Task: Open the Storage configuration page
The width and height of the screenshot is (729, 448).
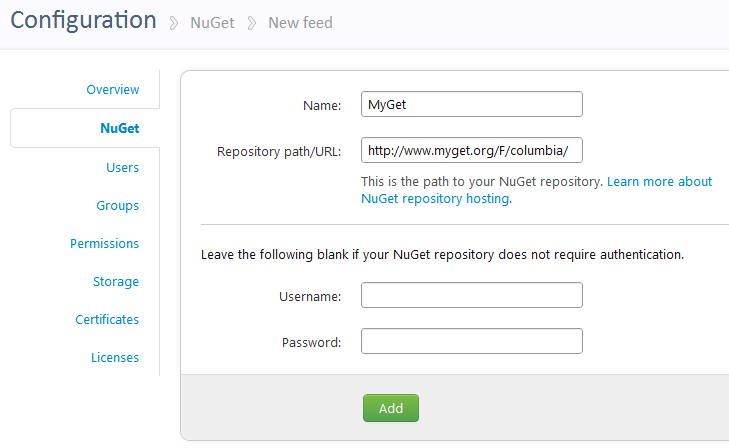Action: (116, 282)
